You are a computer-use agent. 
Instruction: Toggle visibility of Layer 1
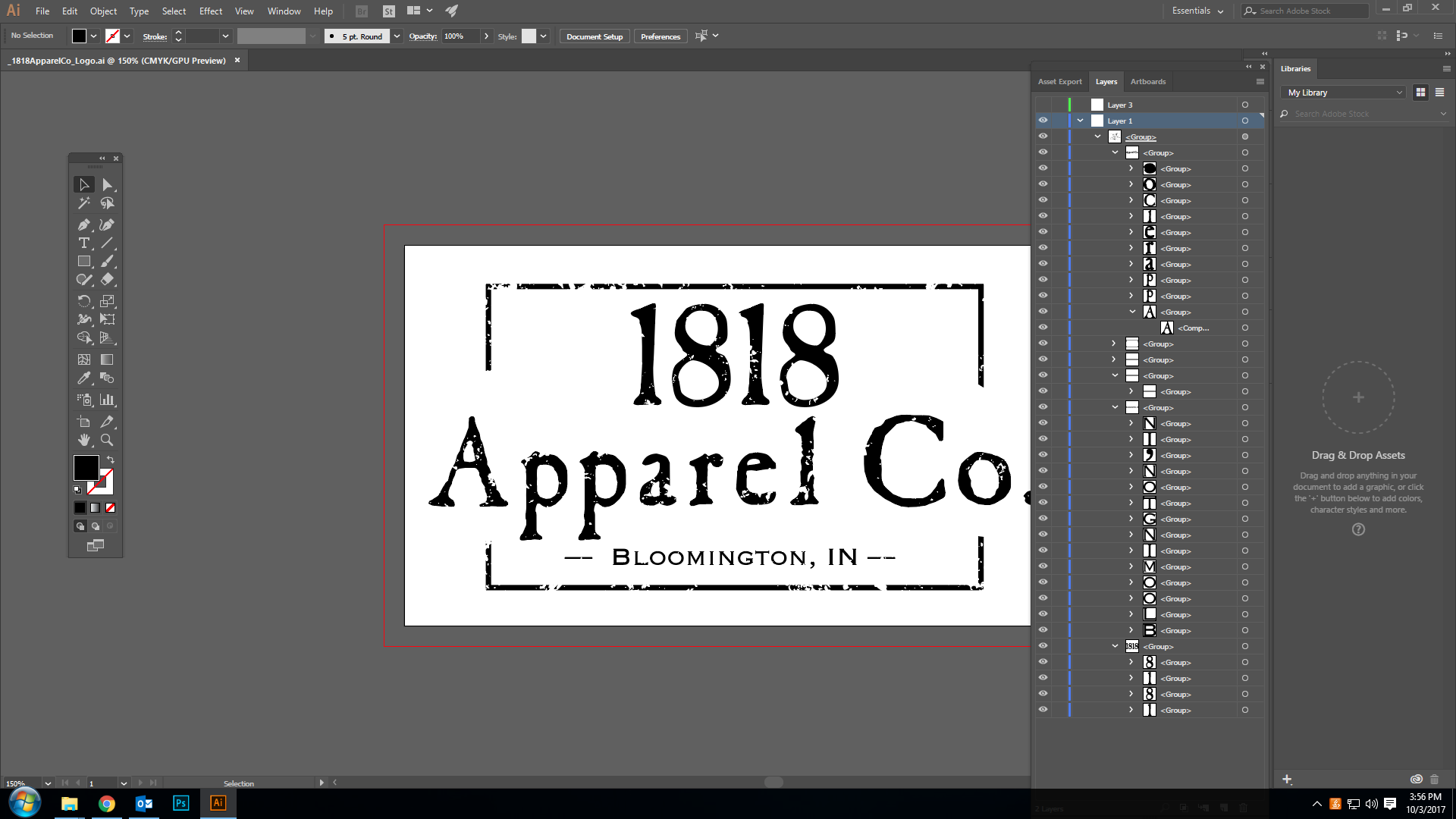point(1043,121)
